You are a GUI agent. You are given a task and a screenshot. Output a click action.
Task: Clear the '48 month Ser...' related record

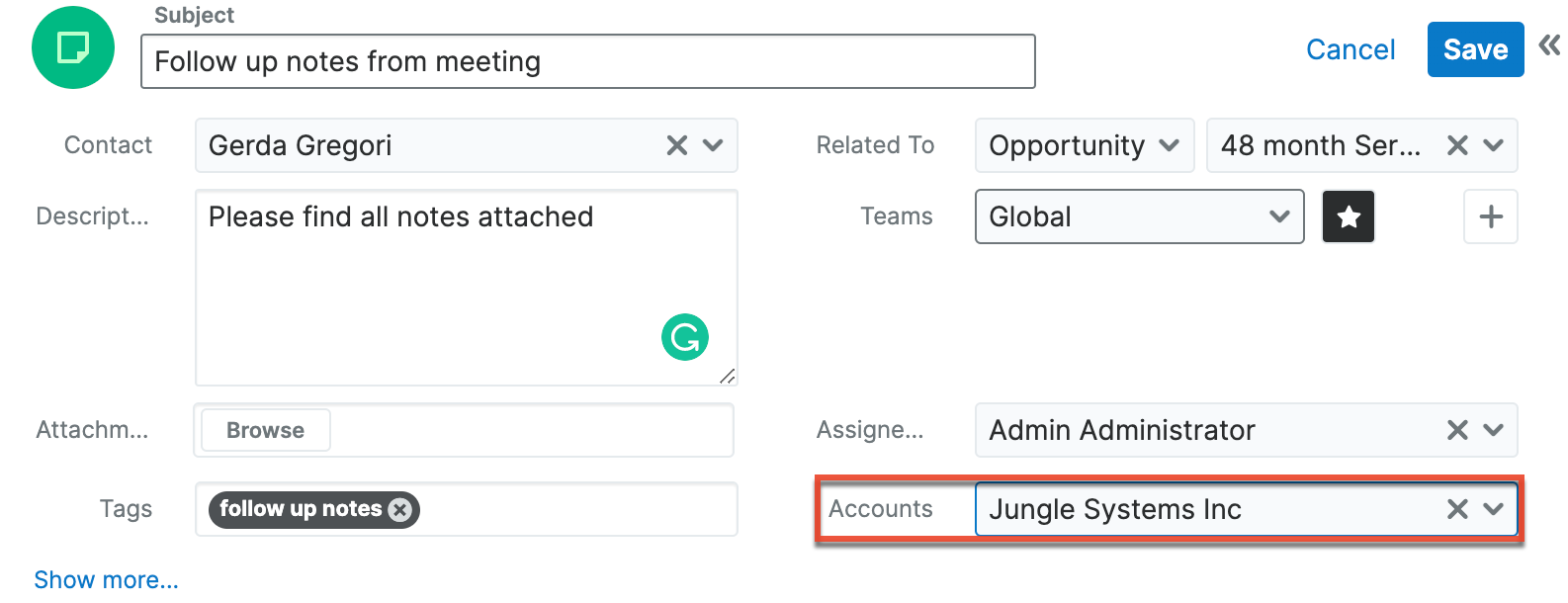click(x=1456, y=145)
